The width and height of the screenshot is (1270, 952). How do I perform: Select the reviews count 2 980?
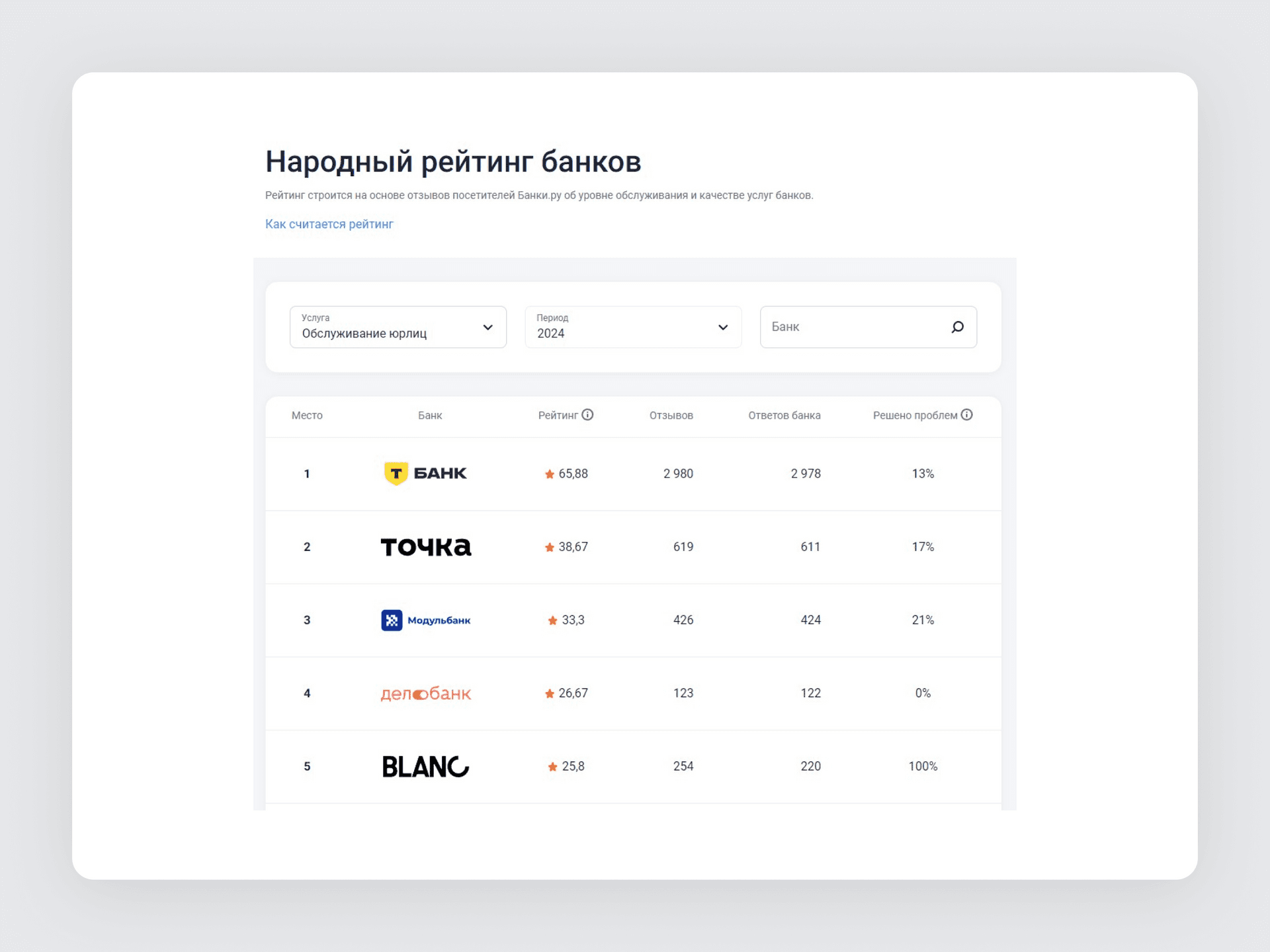[x=678, y=474]
